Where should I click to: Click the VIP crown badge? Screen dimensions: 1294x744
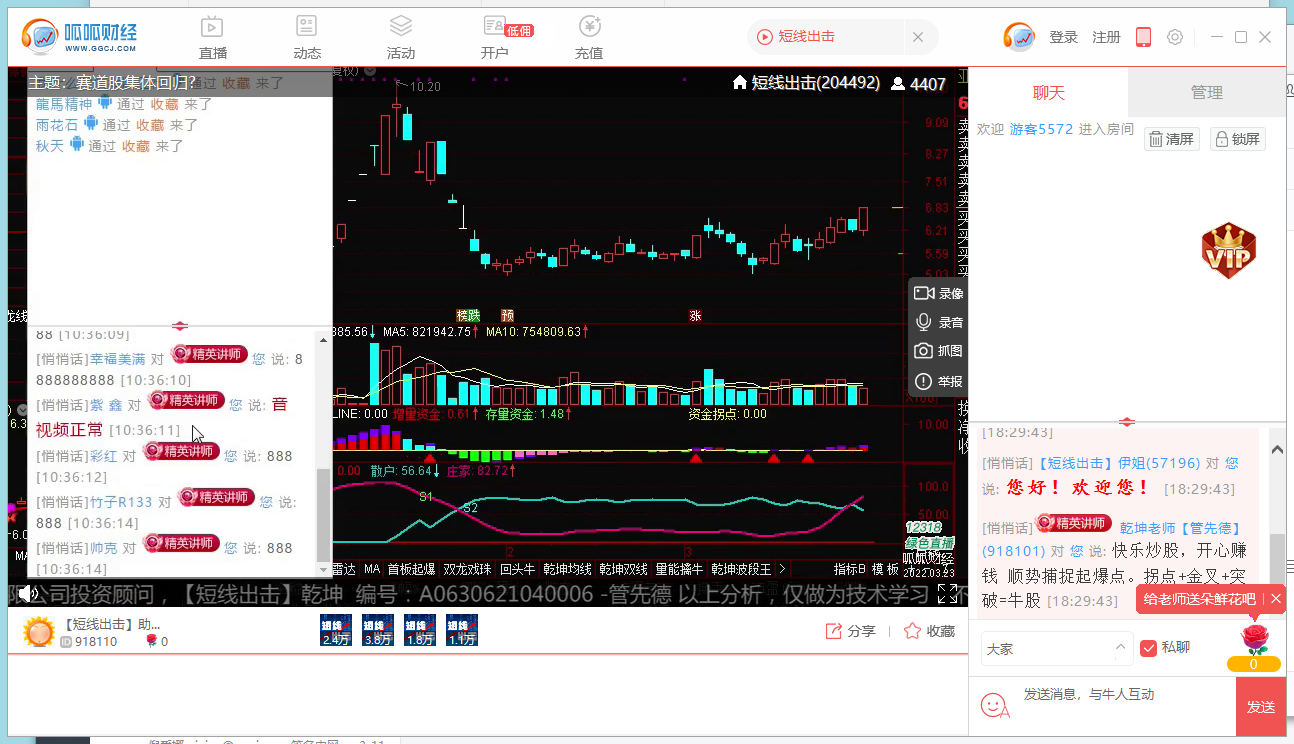[1227, 250]
